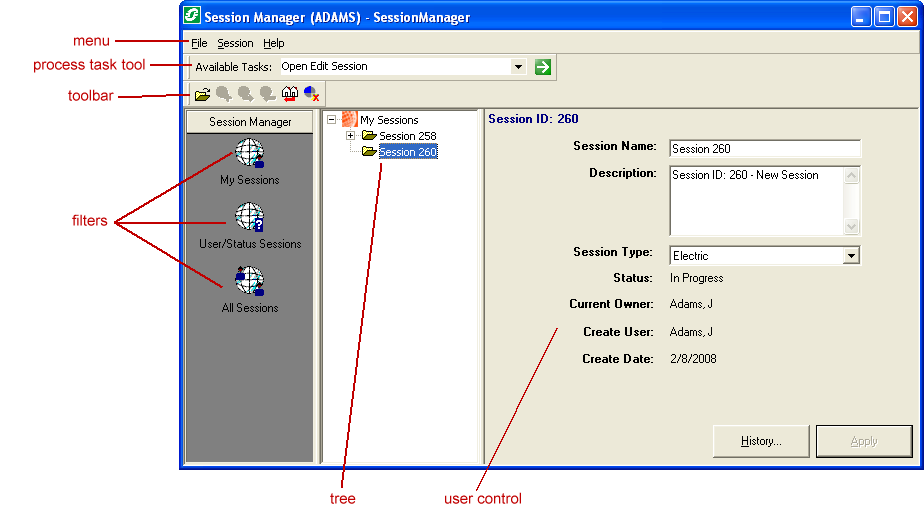The image size is (924, 523).
Task: Click the green execute task arrow
Action: tap(543, 67)
